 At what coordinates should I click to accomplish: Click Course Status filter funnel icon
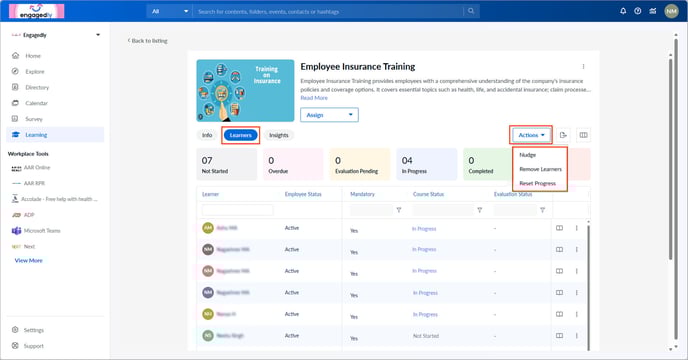click(480, 210)
